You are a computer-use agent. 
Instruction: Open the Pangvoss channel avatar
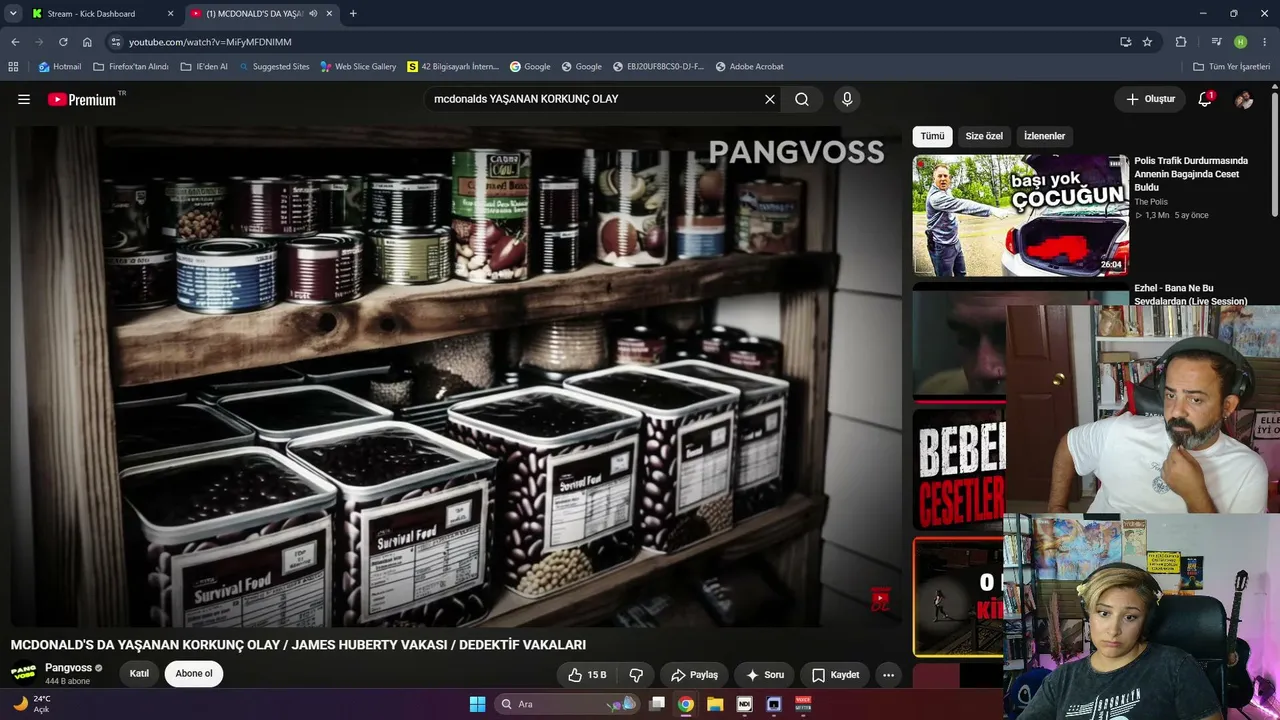point(24,673)
